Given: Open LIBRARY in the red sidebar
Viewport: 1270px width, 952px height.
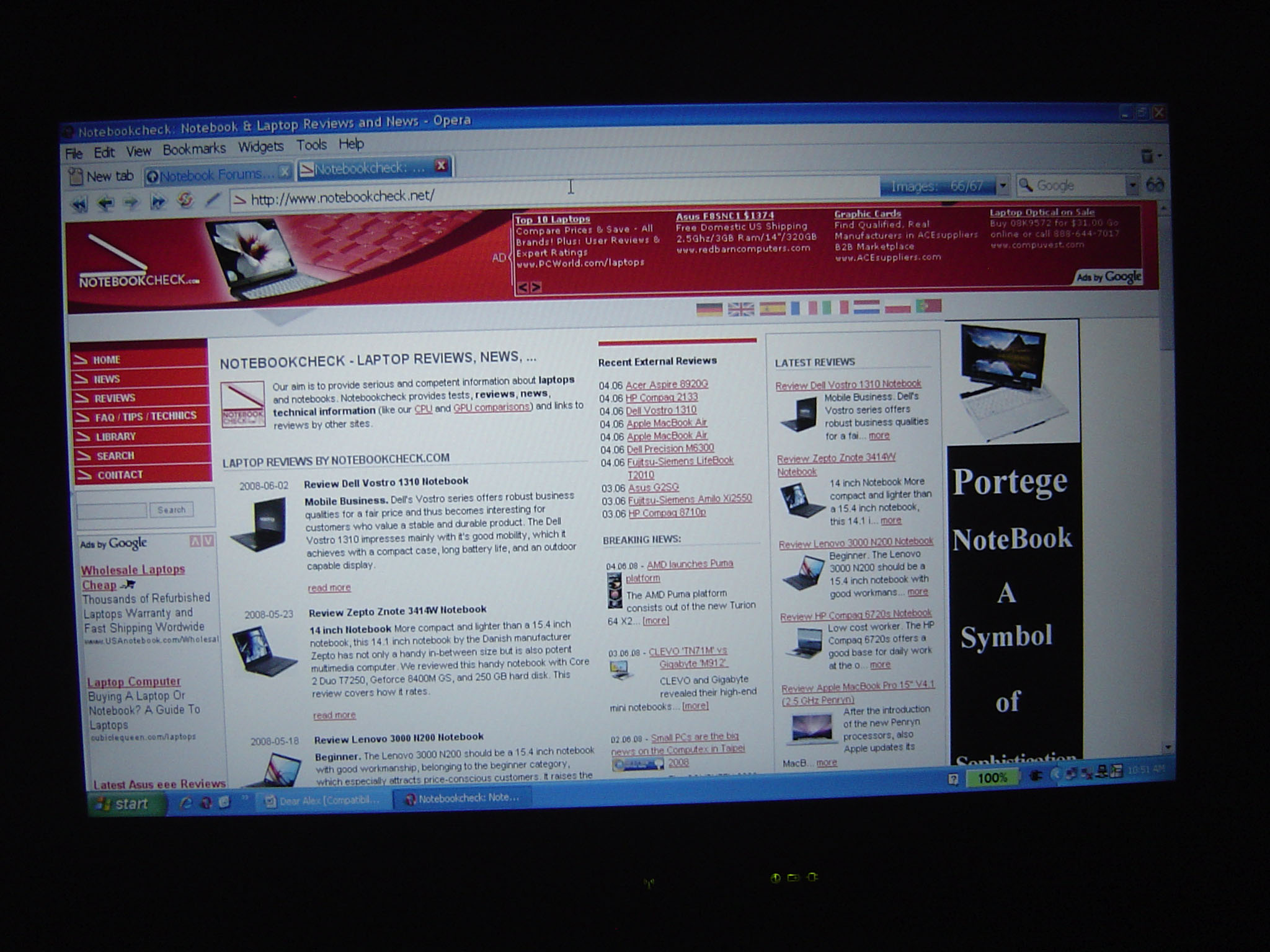Looking at the screenshot, I should coord(143,436).
